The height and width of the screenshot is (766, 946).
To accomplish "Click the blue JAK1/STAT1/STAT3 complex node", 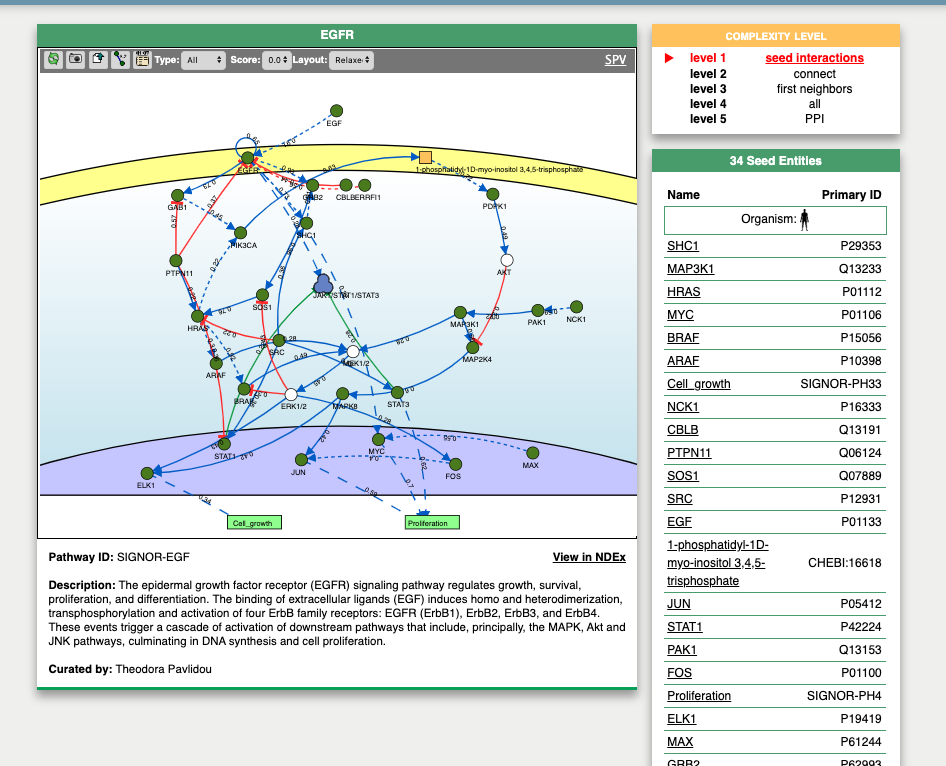I will [323, 283].
